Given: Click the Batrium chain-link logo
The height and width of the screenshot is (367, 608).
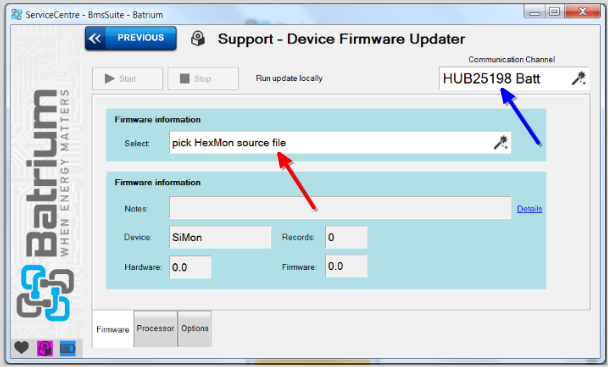Looking at the screenshot, I should point(45,293).
